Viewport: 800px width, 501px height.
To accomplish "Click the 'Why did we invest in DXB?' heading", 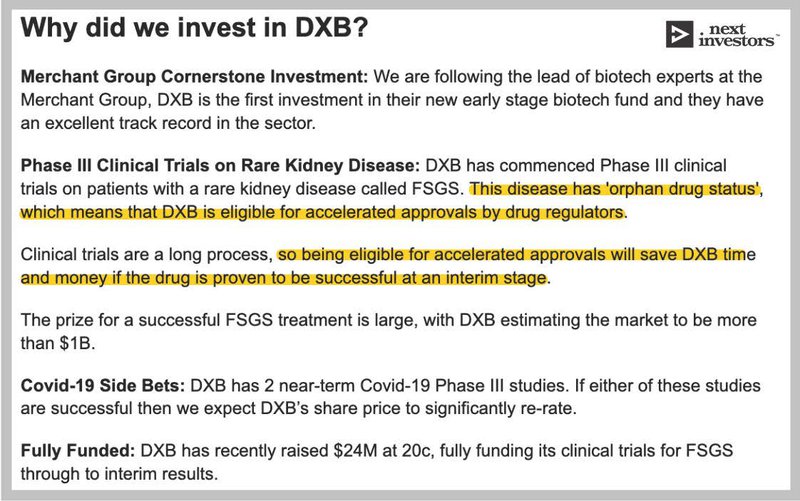I will coord(194,27).
